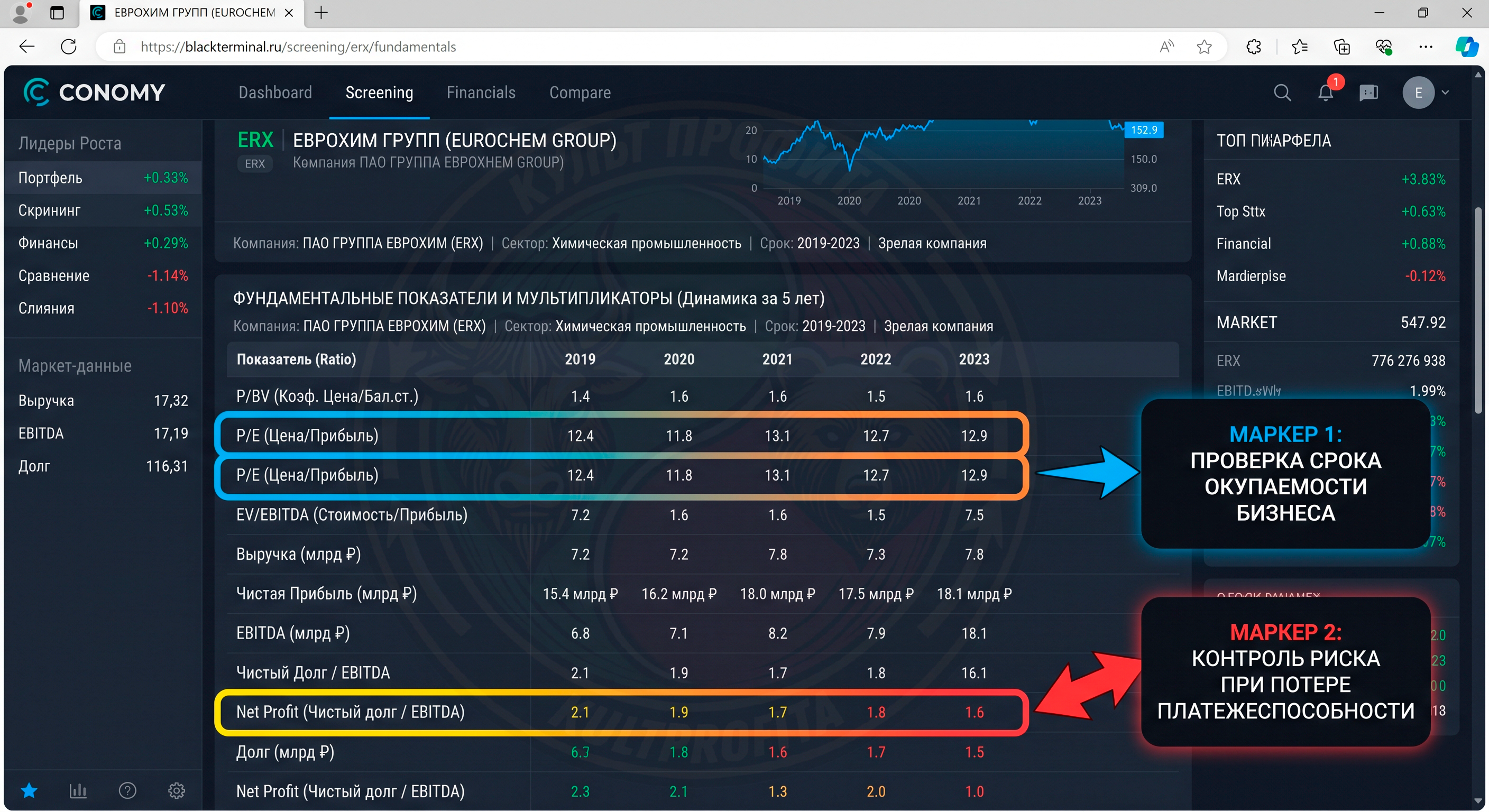Switch to the Dashboard tab
This screenshot has height=812, width=1489.
click(x=275, y=93)
